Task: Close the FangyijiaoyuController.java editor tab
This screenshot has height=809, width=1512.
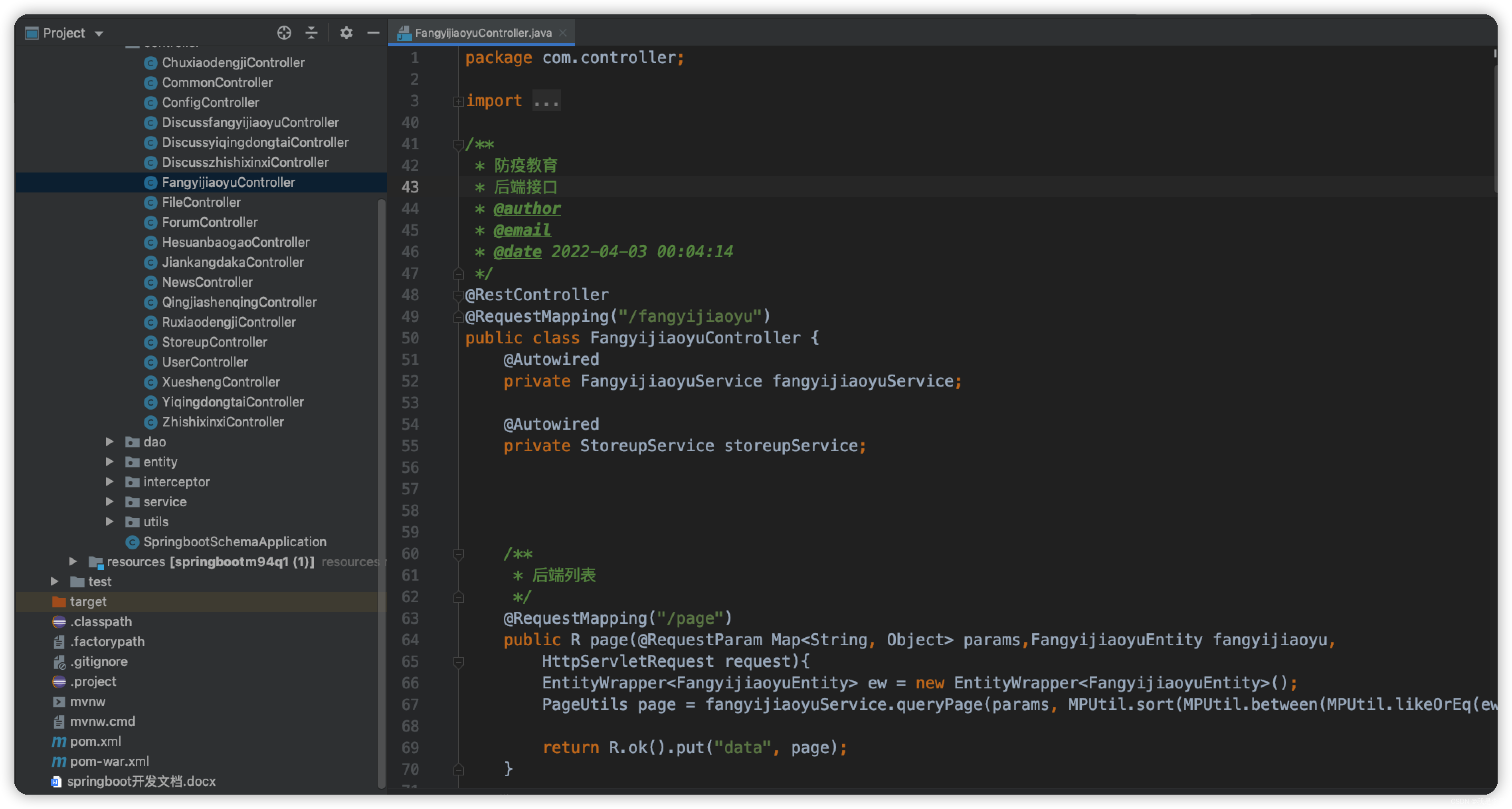Action: (x=563, y=33)
